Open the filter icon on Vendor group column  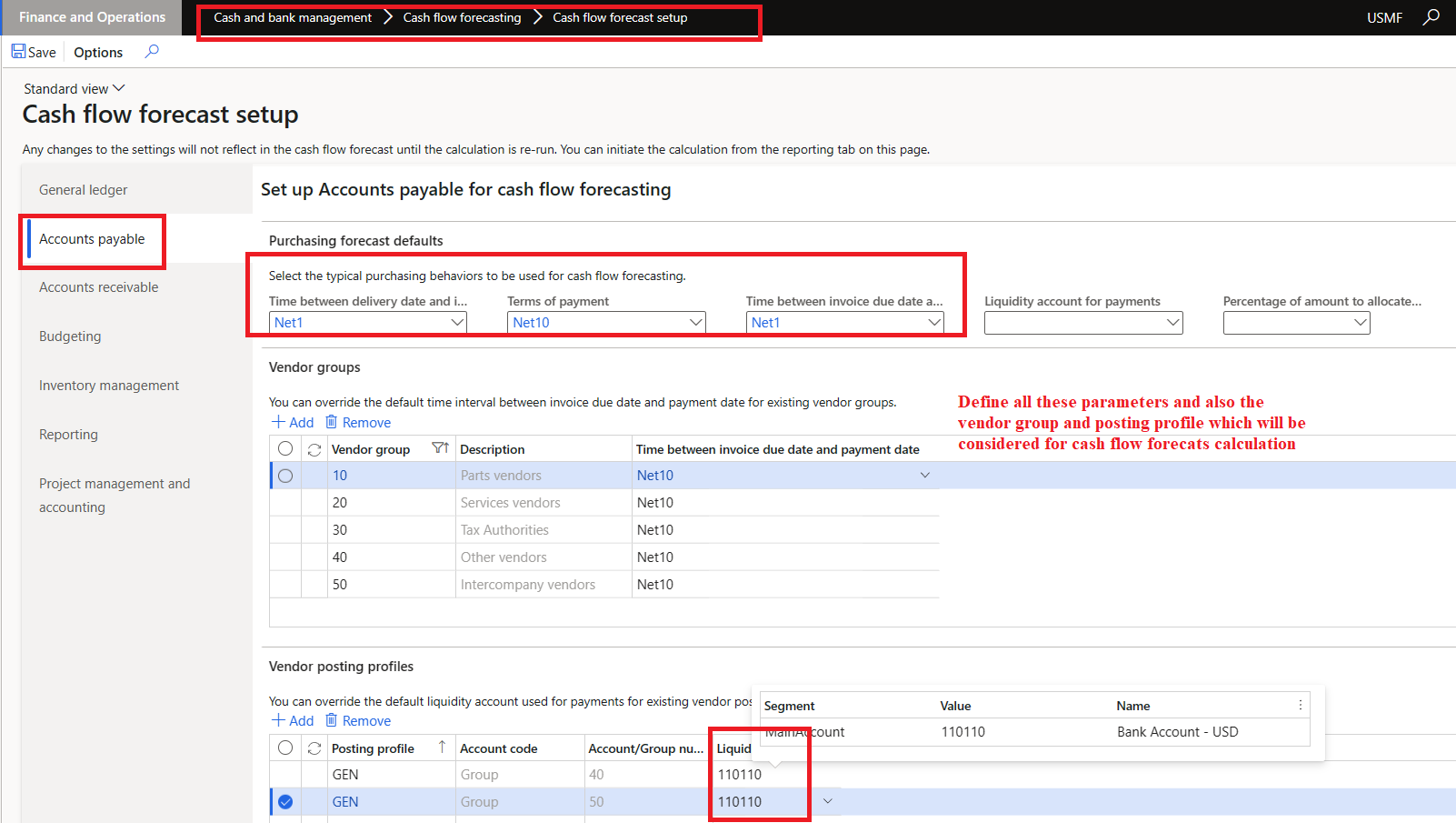click(x=439, y=448)
